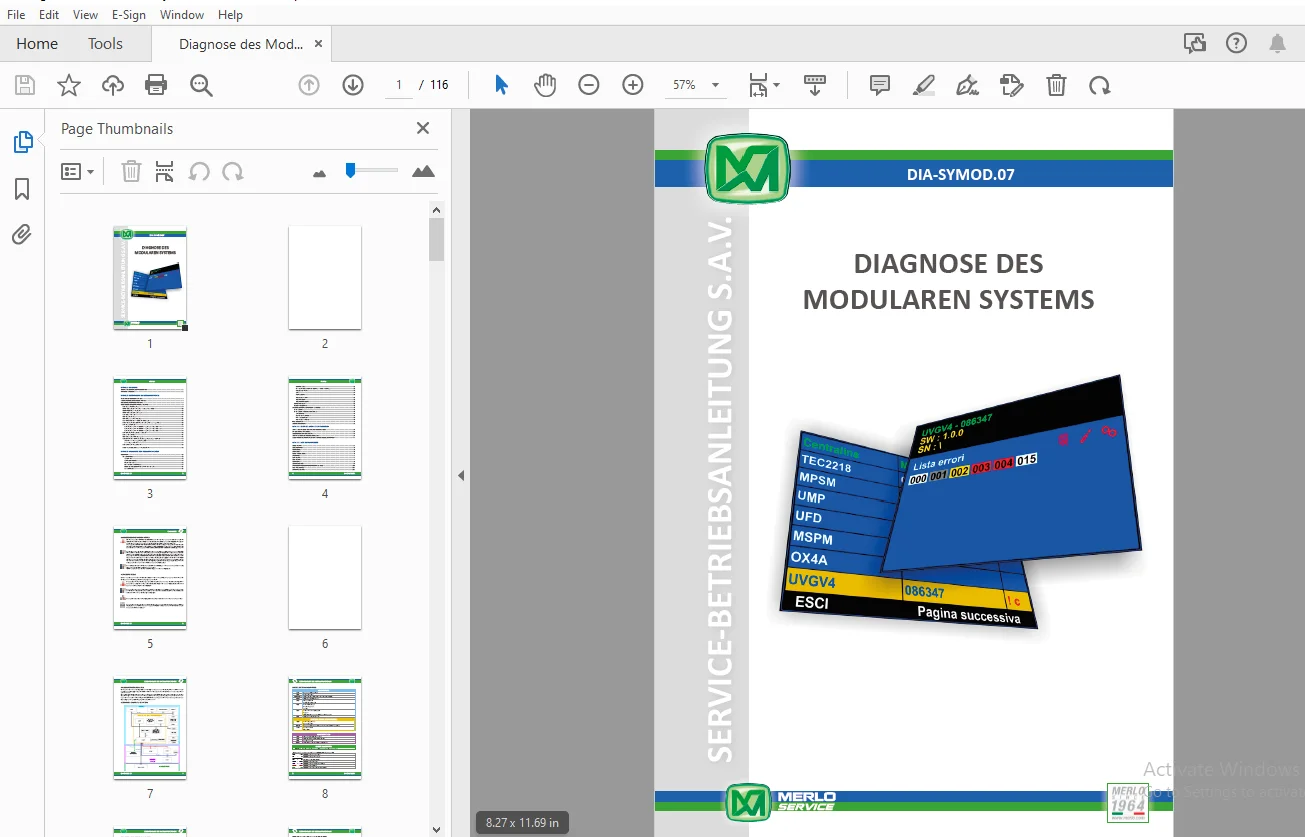Open share and chat icon
1305x837 pixels.
[x=1194, y=43]
